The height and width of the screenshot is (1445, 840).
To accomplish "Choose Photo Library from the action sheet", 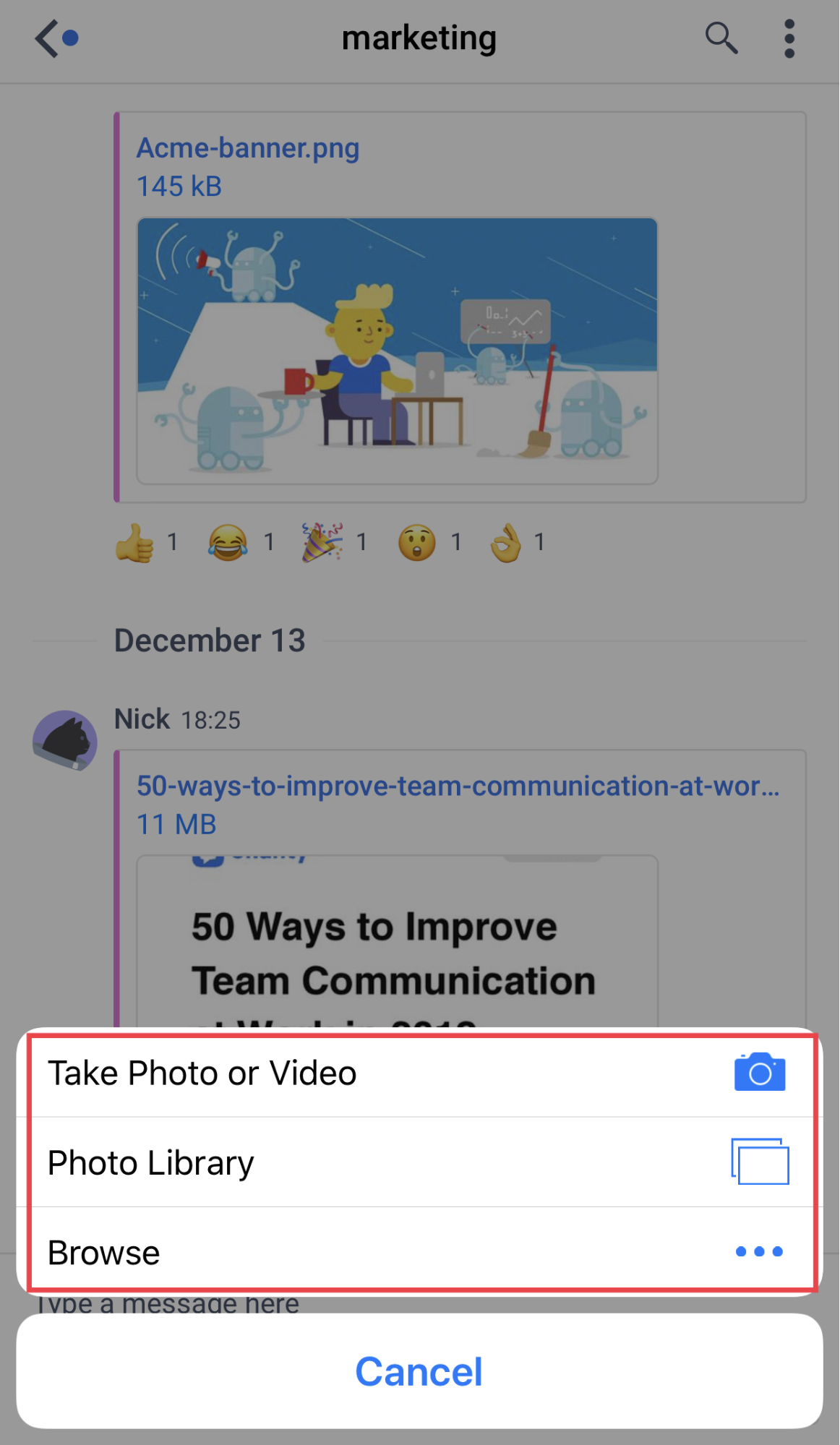I will click(x=420, y=1162).
